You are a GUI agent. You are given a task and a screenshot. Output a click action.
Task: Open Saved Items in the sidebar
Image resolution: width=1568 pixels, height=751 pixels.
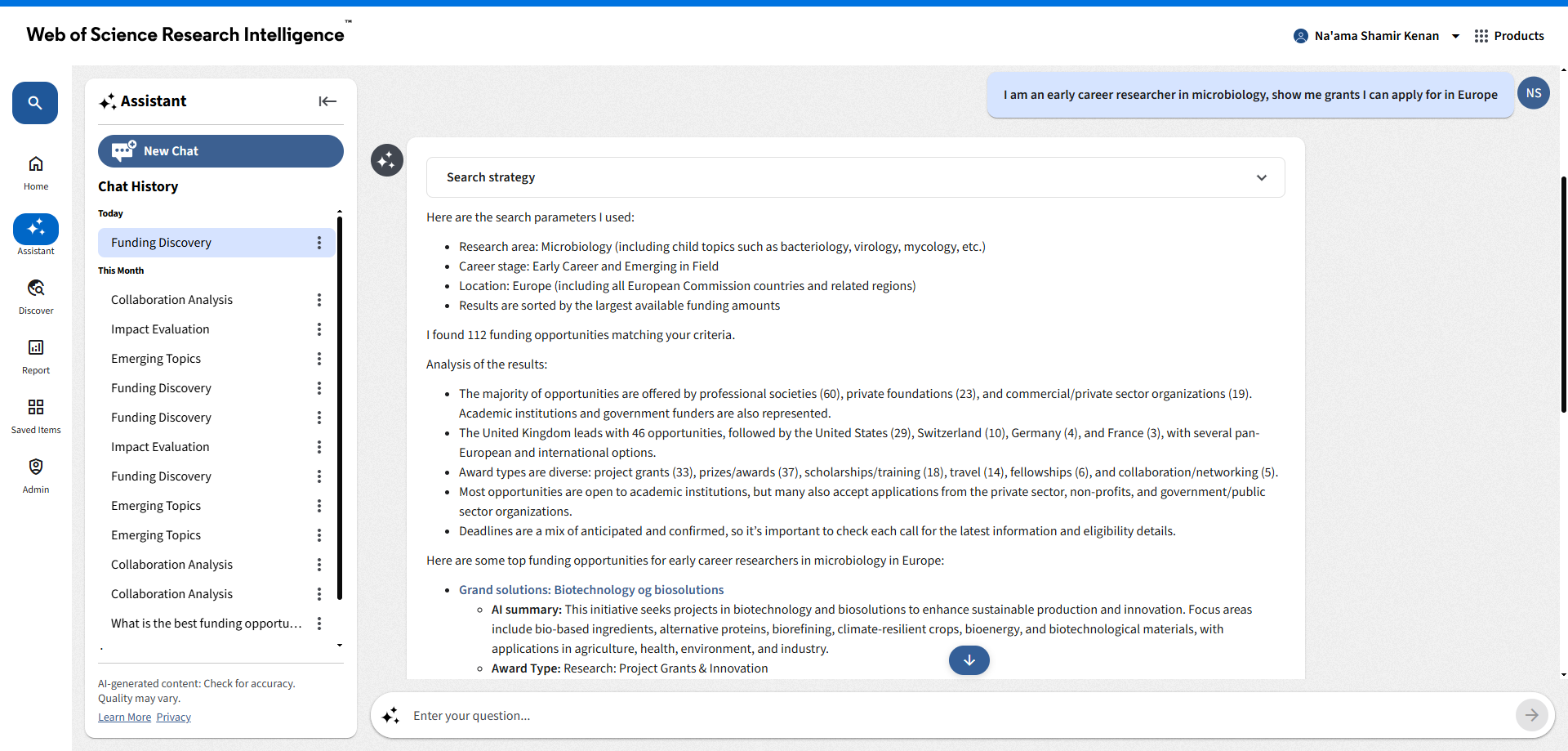click(36, 417)
